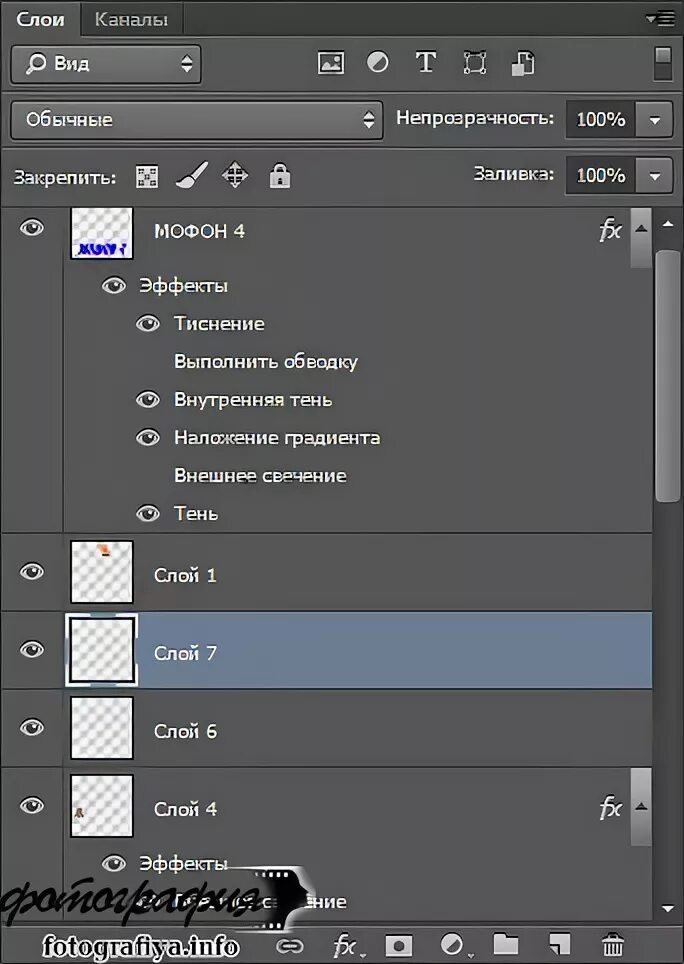Add a layer mask from bottom bar
The height and width of the screenshot is (964, 684).
[400, 944]
